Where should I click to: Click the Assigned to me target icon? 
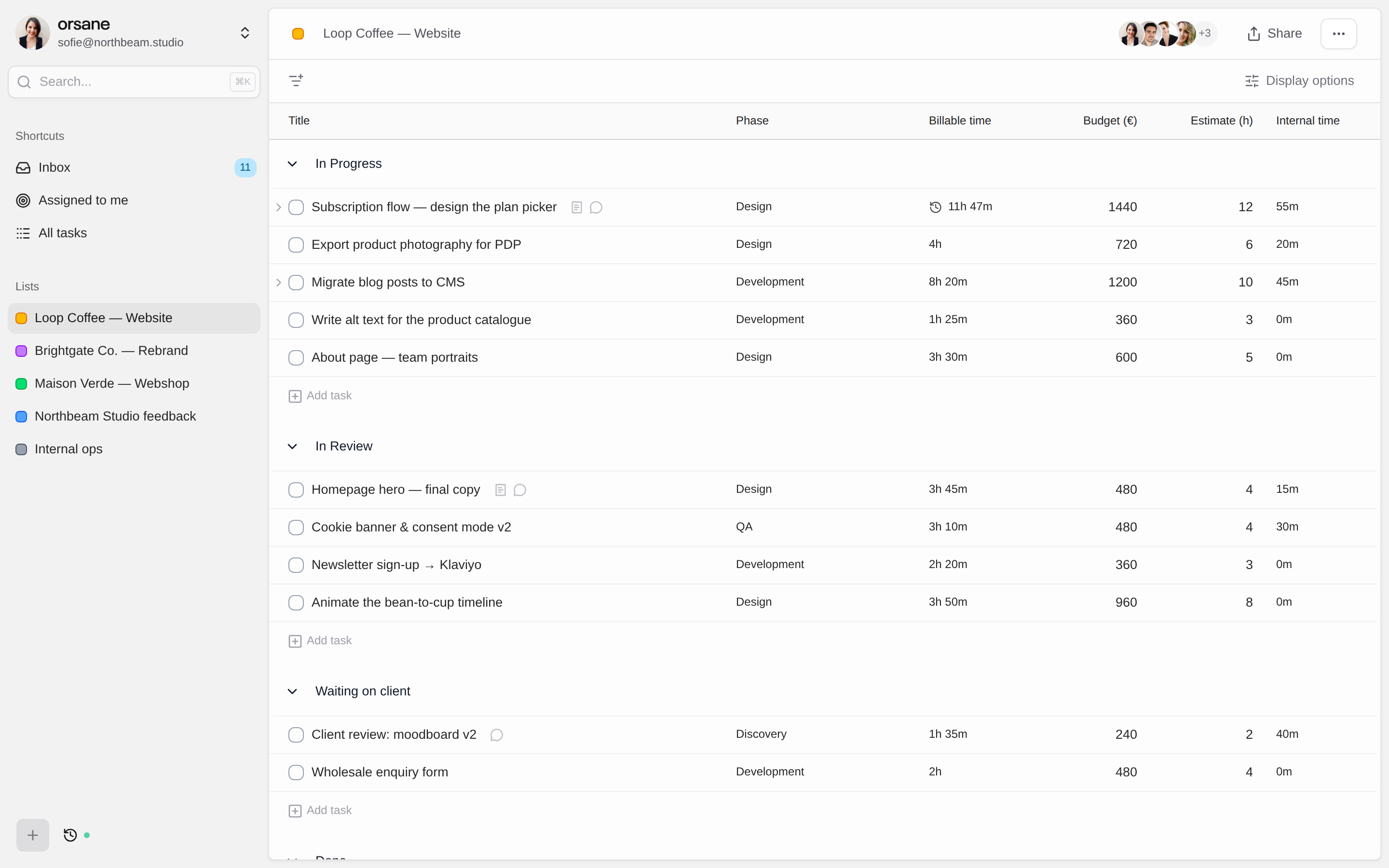[23, 200]
